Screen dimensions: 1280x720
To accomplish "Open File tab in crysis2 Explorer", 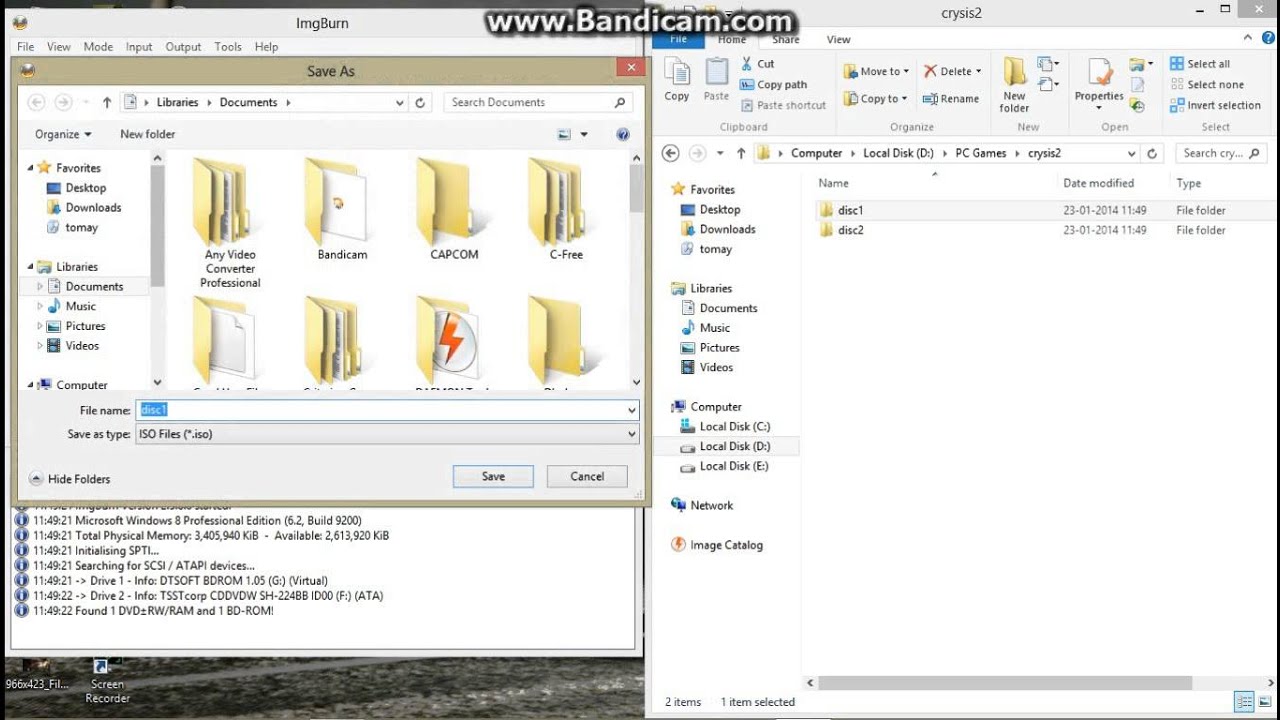I will point(678,39).
